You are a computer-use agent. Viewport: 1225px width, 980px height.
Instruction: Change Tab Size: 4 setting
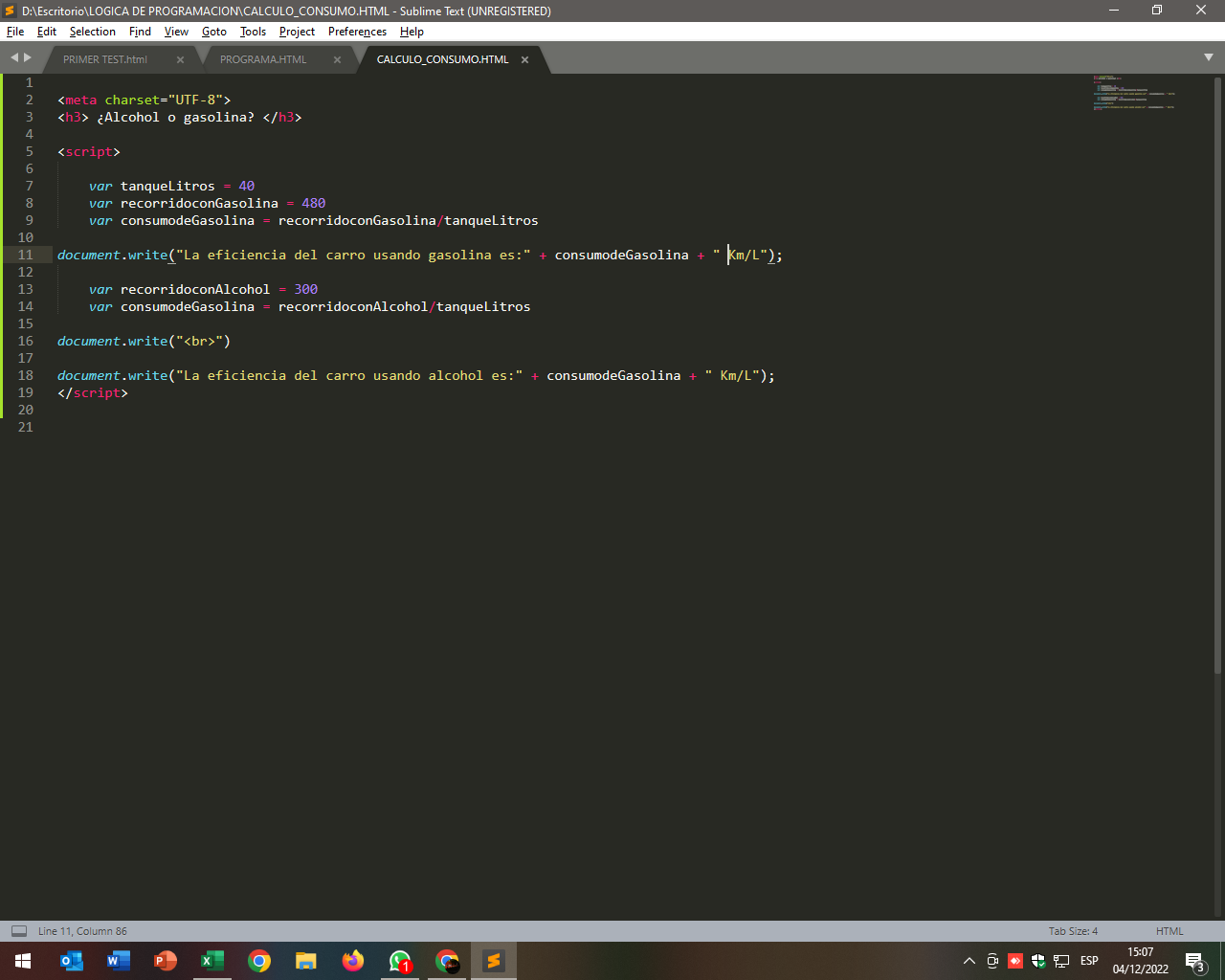click(1073, 931)
